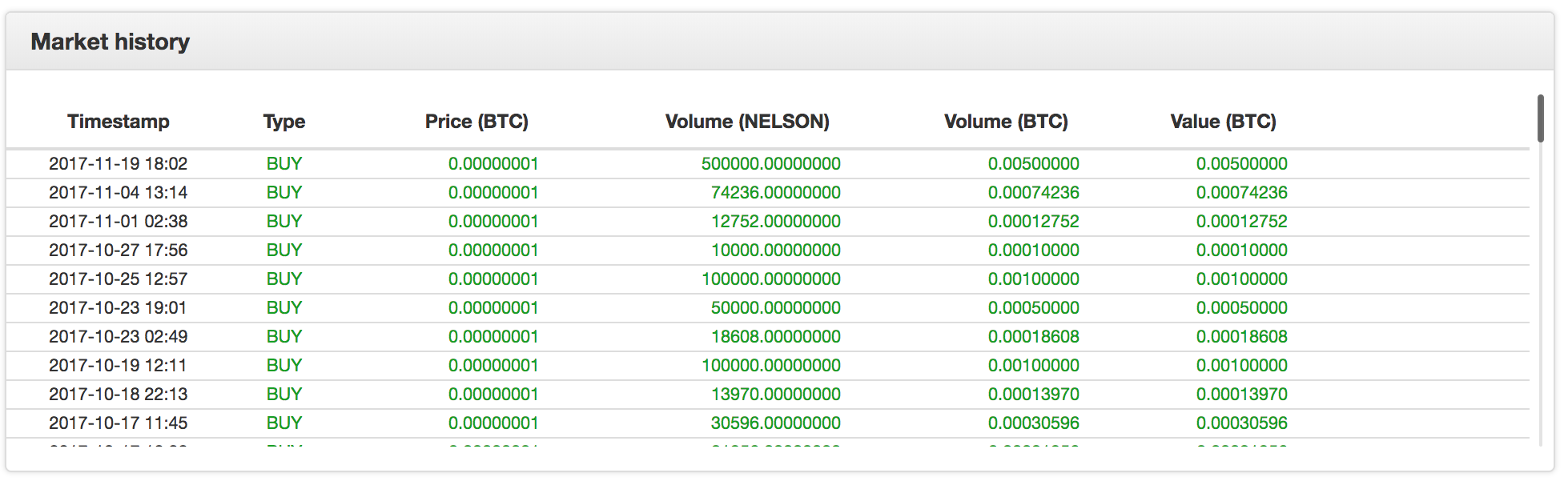Image resolution: width=1568 pixels, height=493 pixels.
Task: Select the 2017-11-04 13:14 timestamp
Action: click(119, 193)
